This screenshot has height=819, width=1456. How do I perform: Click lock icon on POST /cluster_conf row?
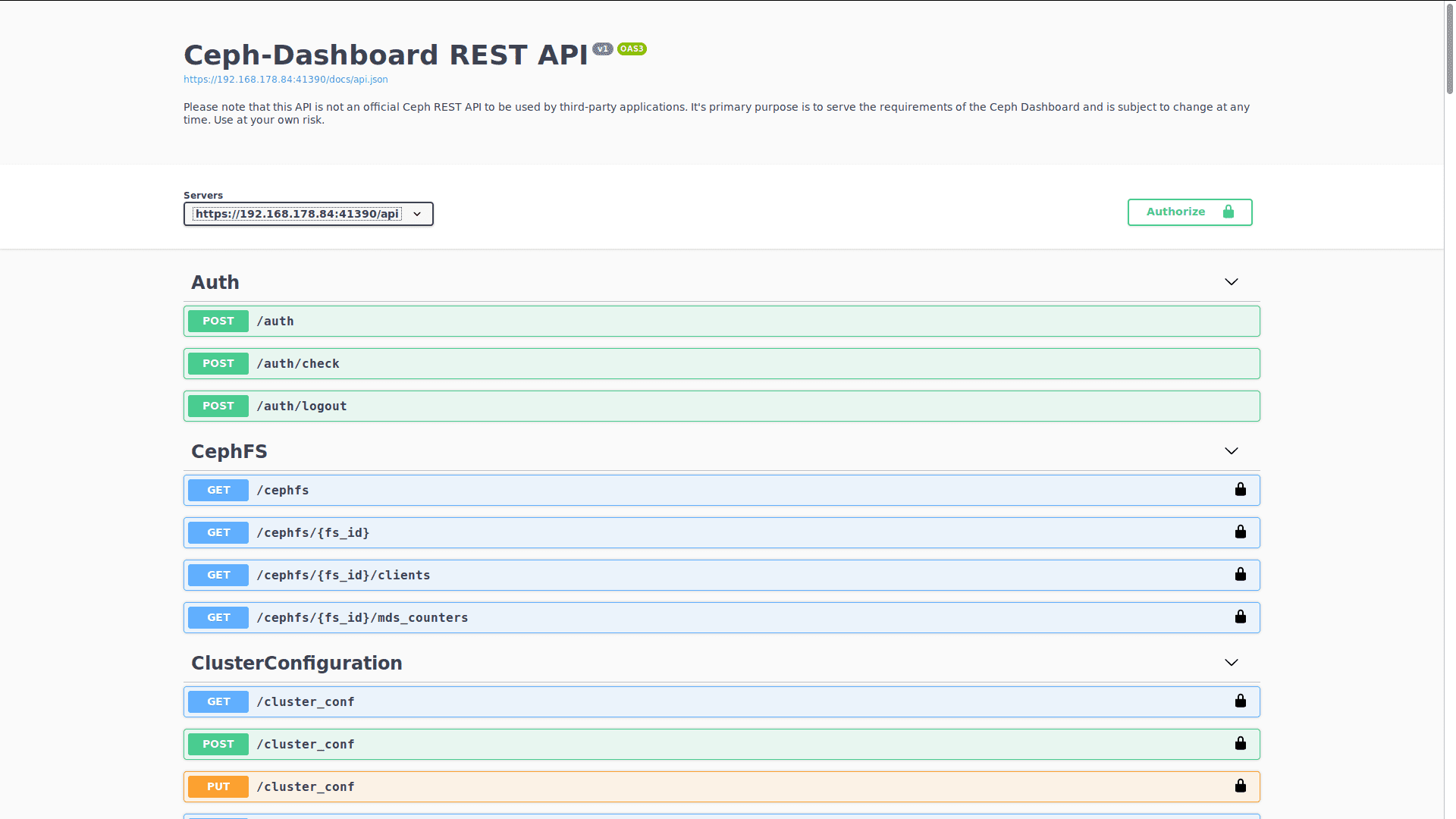click(1240, 744)
